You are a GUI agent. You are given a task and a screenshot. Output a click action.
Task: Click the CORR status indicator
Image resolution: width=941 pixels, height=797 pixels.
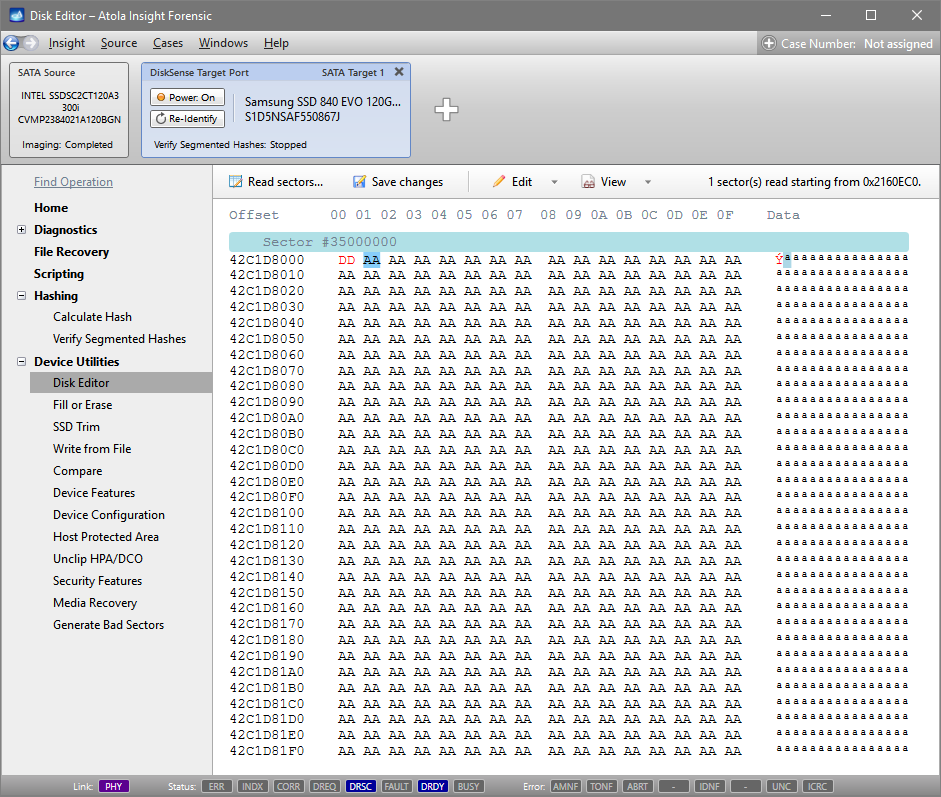[x=289, y=786]
